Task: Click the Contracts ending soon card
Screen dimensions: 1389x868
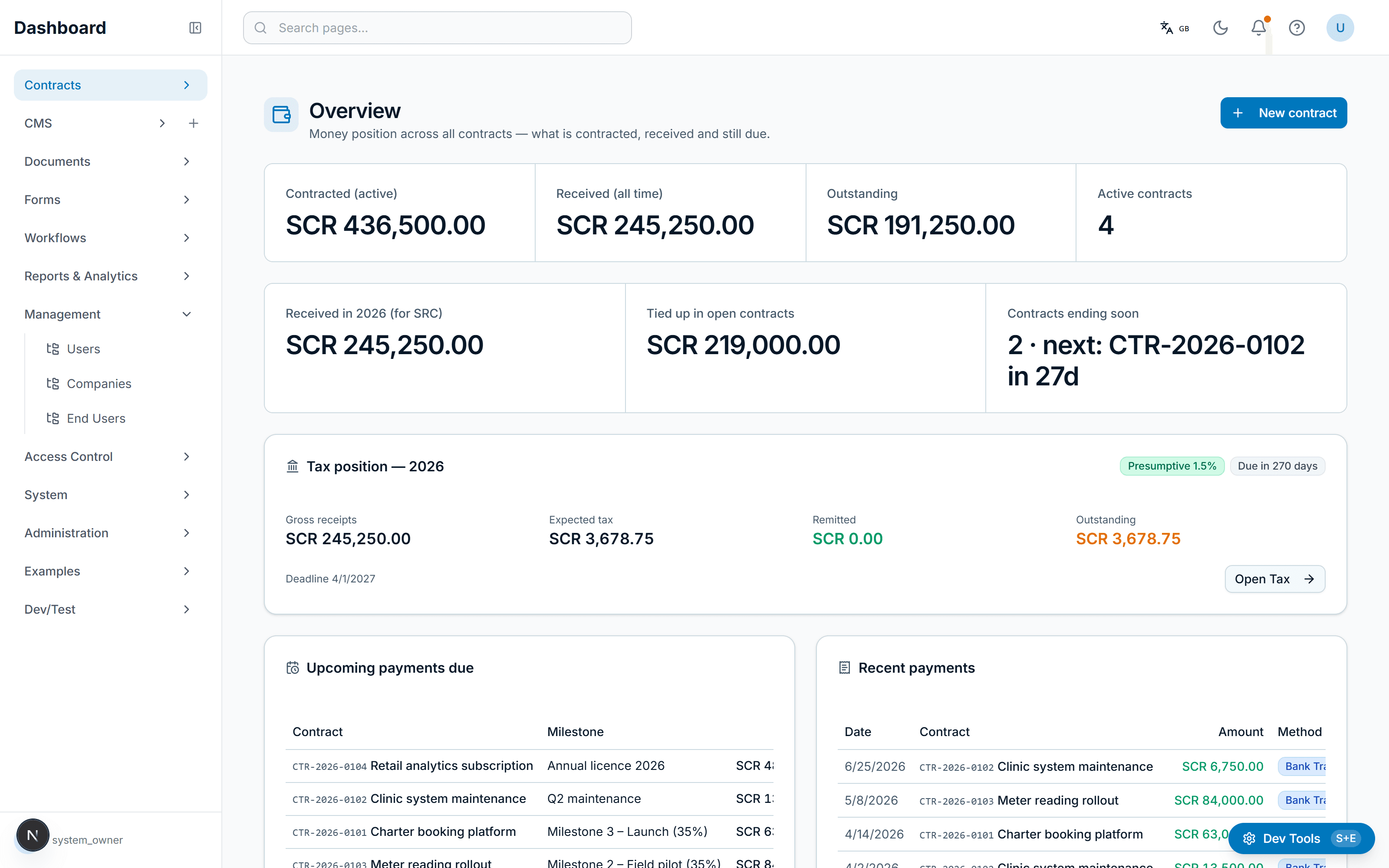Action: 1166,348
